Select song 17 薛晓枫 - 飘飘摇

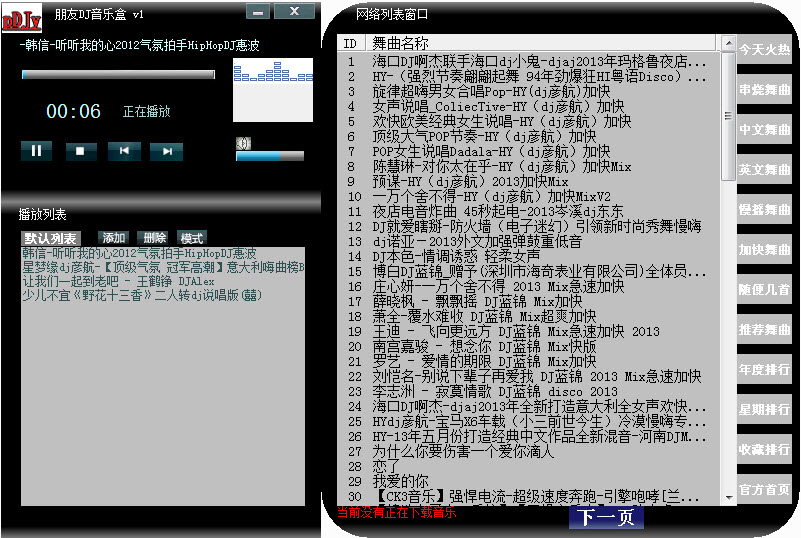pyautogui.click(x=529, y=301)
